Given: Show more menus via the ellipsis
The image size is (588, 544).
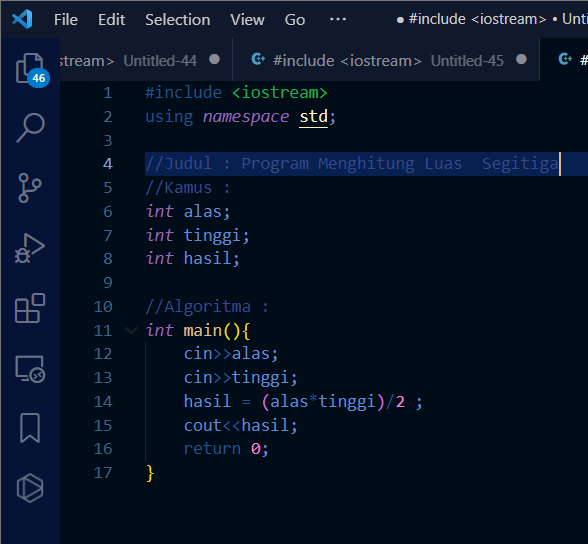Looking at the screenshot, I should (x=338, y=19).
